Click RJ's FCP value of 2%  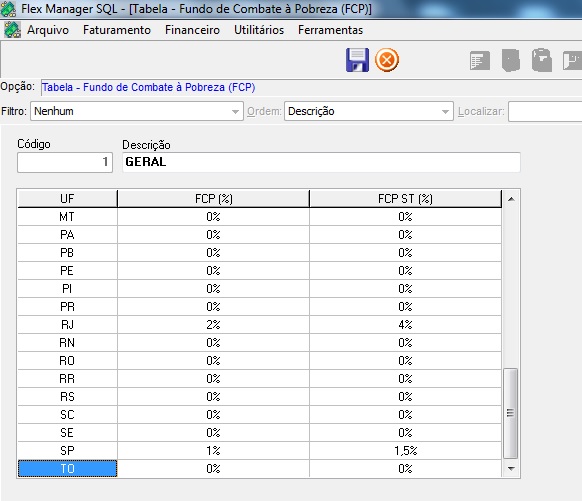213,325
